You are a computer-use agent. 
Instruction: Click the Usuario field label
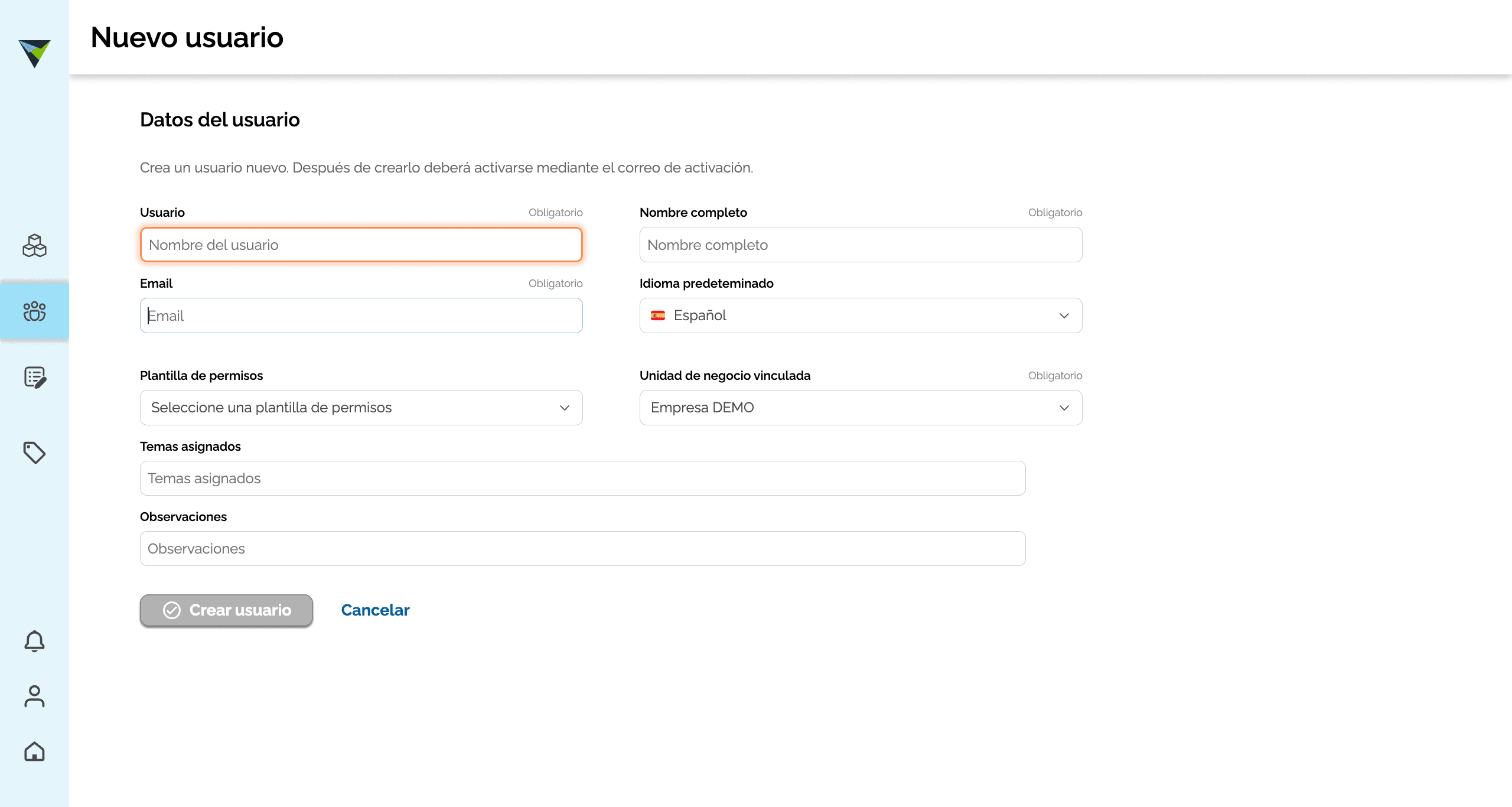[x=162, y=213]
